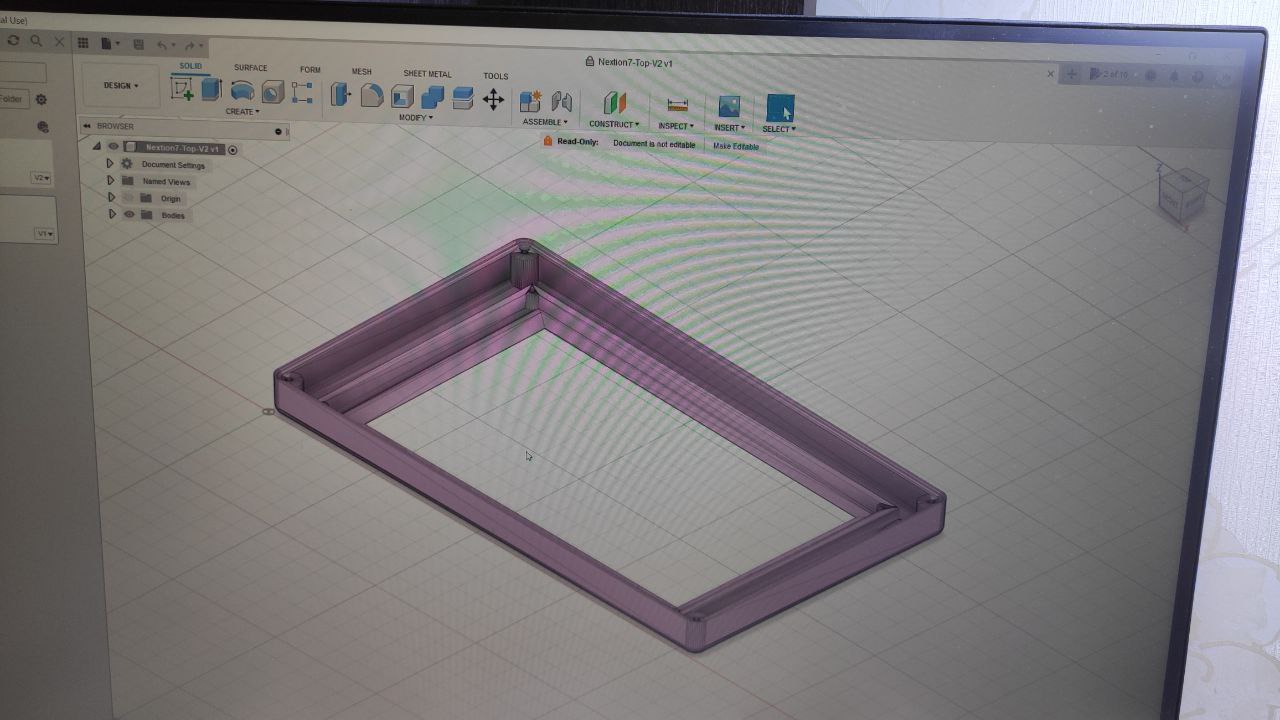Select the Nextion7-Top-V2 v1 browser item
Viewport: 1280px width, 720px height.
point(182,148)
